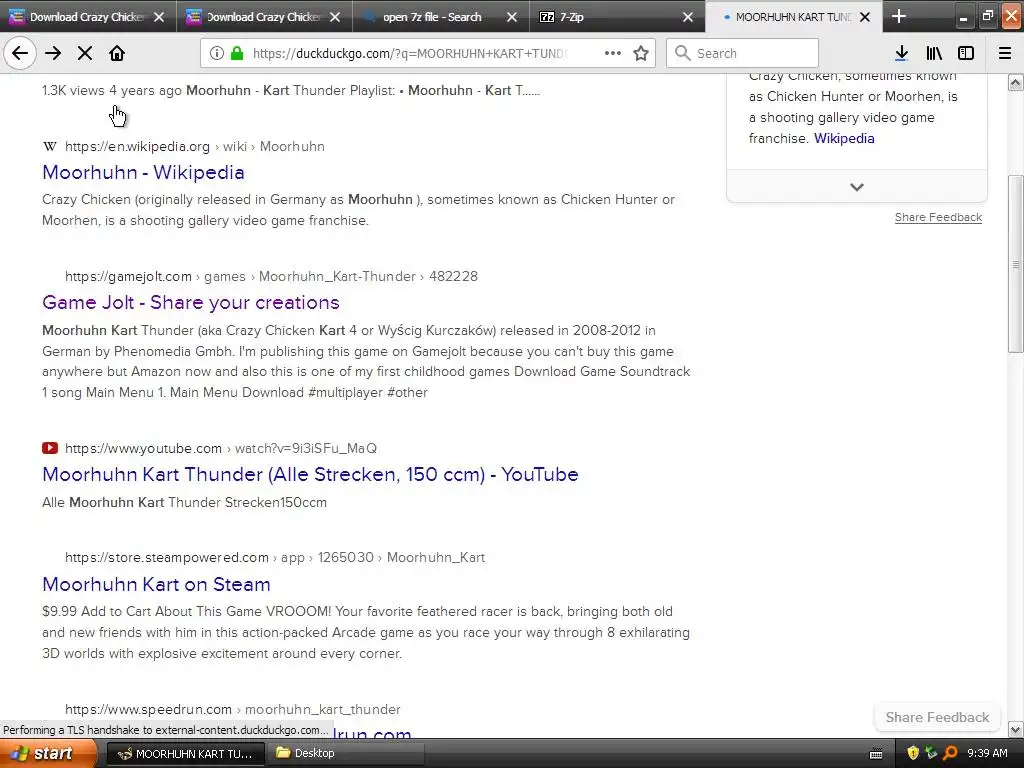Open the Downloads panel
This screenshot has width=1024, height=768.
(902, 53)
